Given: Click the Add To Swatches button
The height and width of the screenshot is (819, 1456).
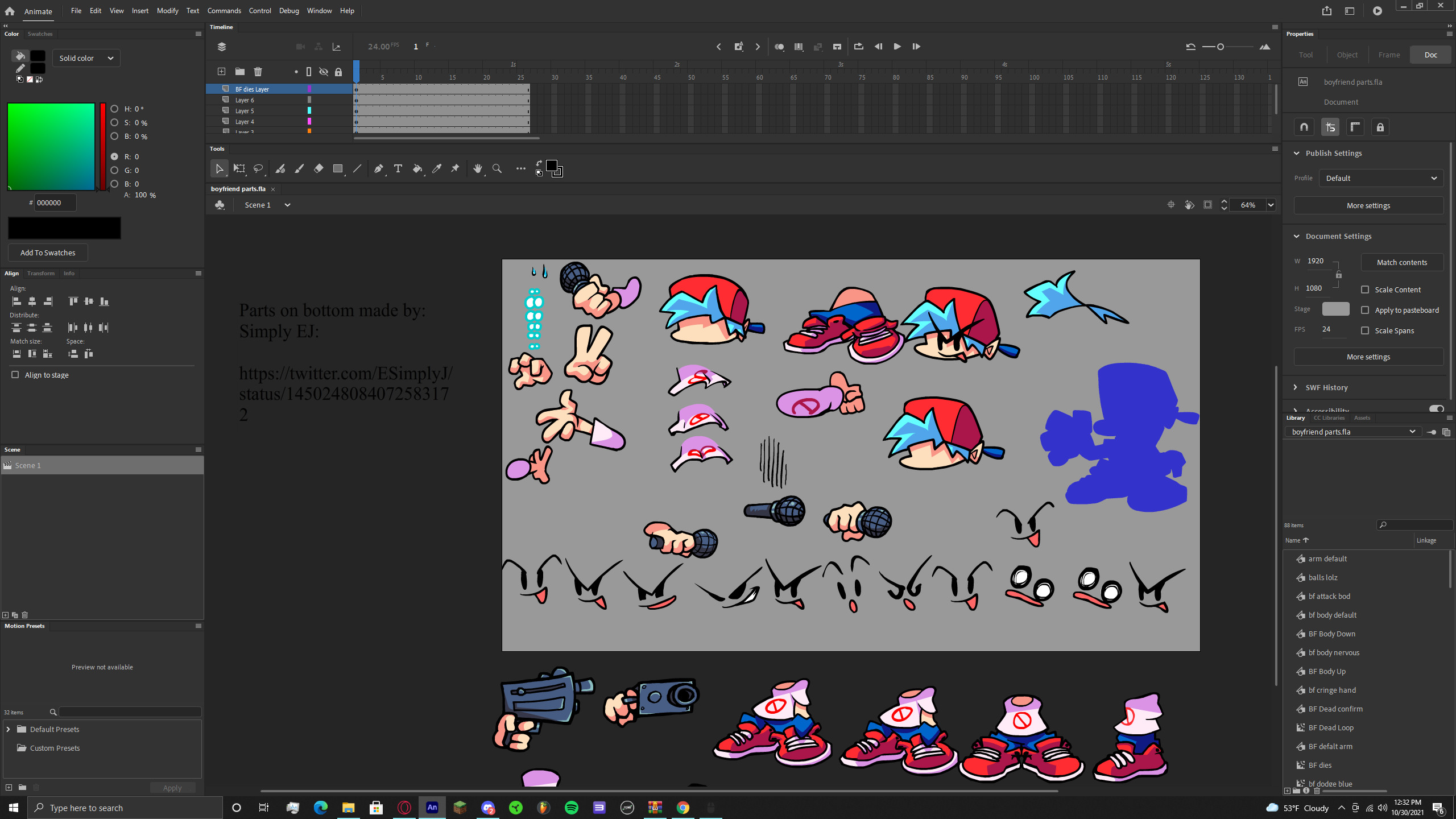Looking at the screenshot, I should click(x=48, y=253).
